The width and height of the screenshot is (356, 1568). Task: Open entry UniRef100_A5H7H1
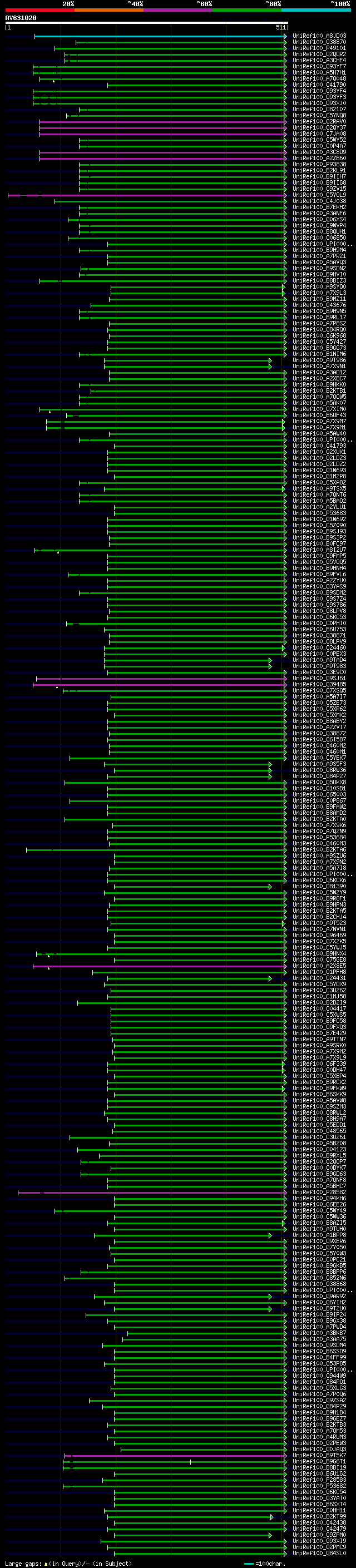[x=319, y=72]
